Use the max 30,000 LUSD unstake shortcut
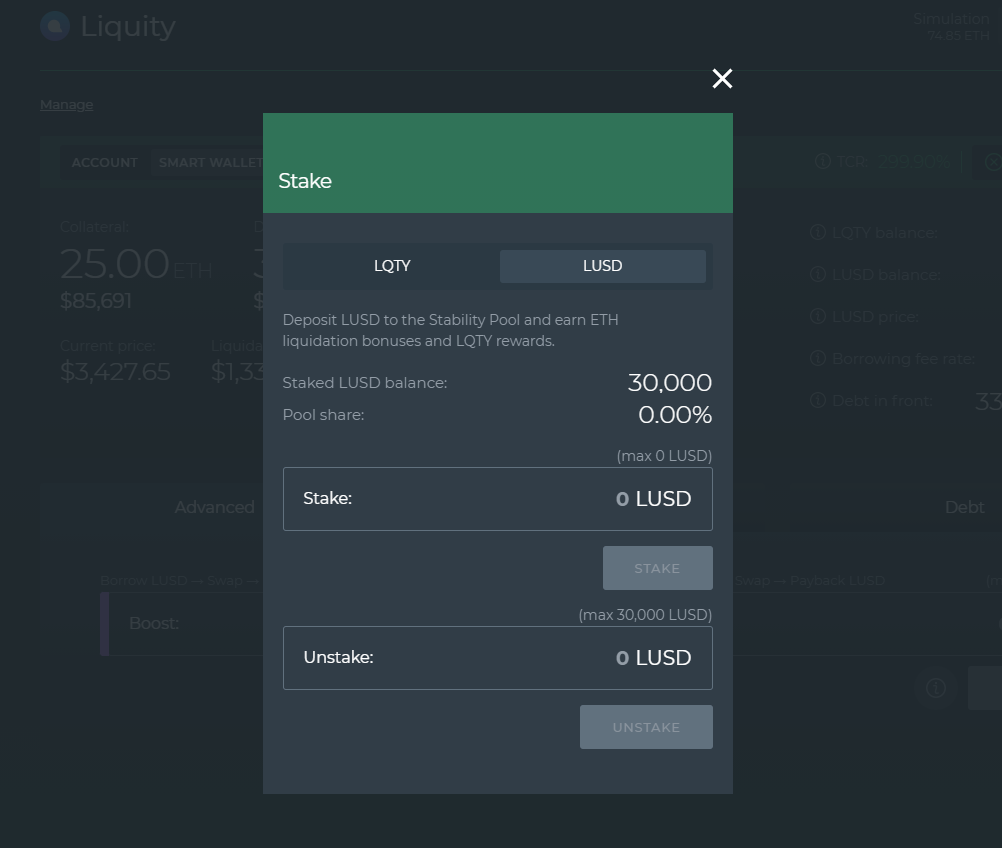This screenshot has height=848, width=1002. (645, 615)
